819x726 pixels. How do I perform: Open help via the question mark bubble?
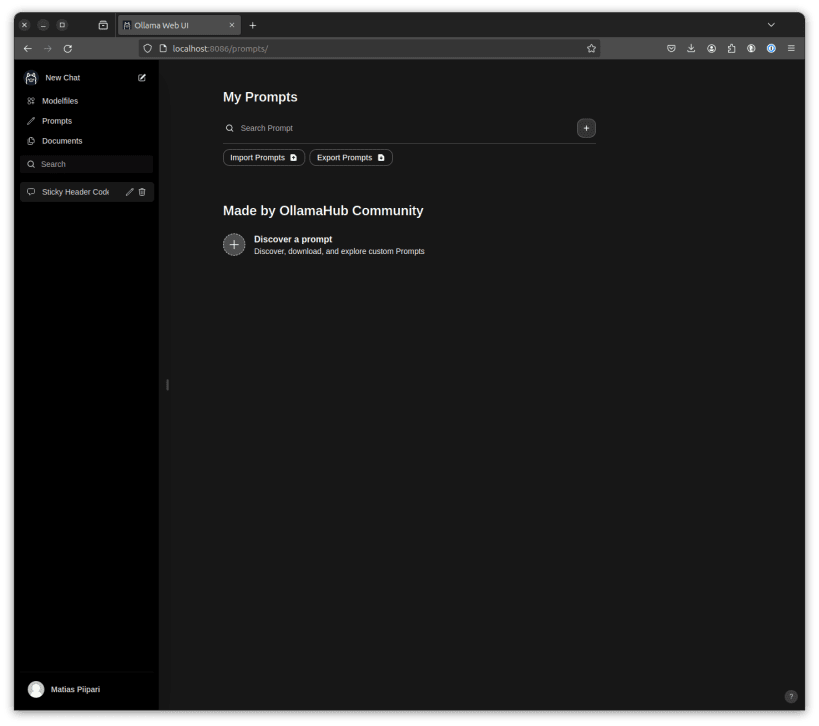(790, 696)
